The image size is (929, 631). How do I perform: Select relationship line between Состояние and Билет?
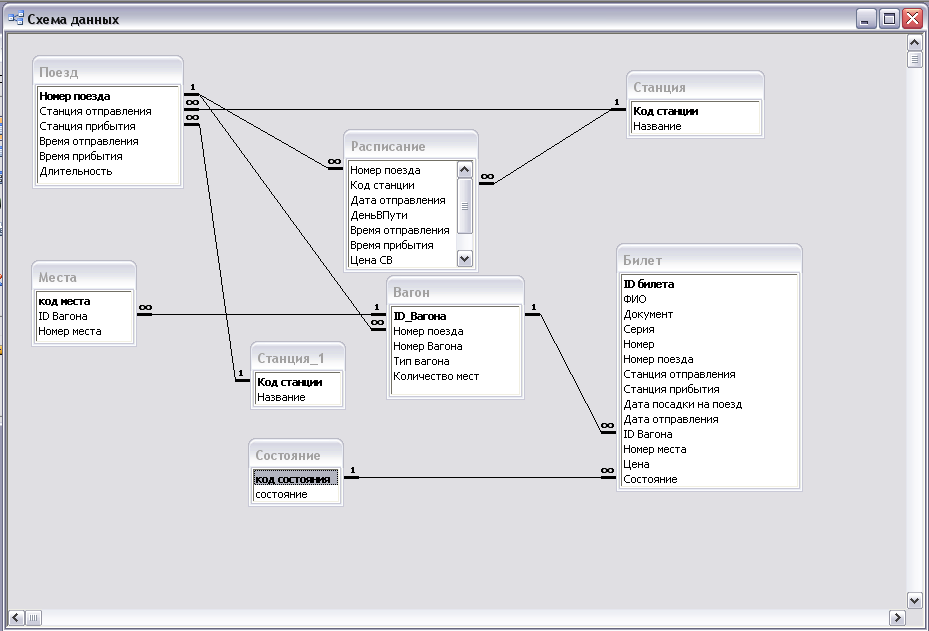[x=480, y=478]
